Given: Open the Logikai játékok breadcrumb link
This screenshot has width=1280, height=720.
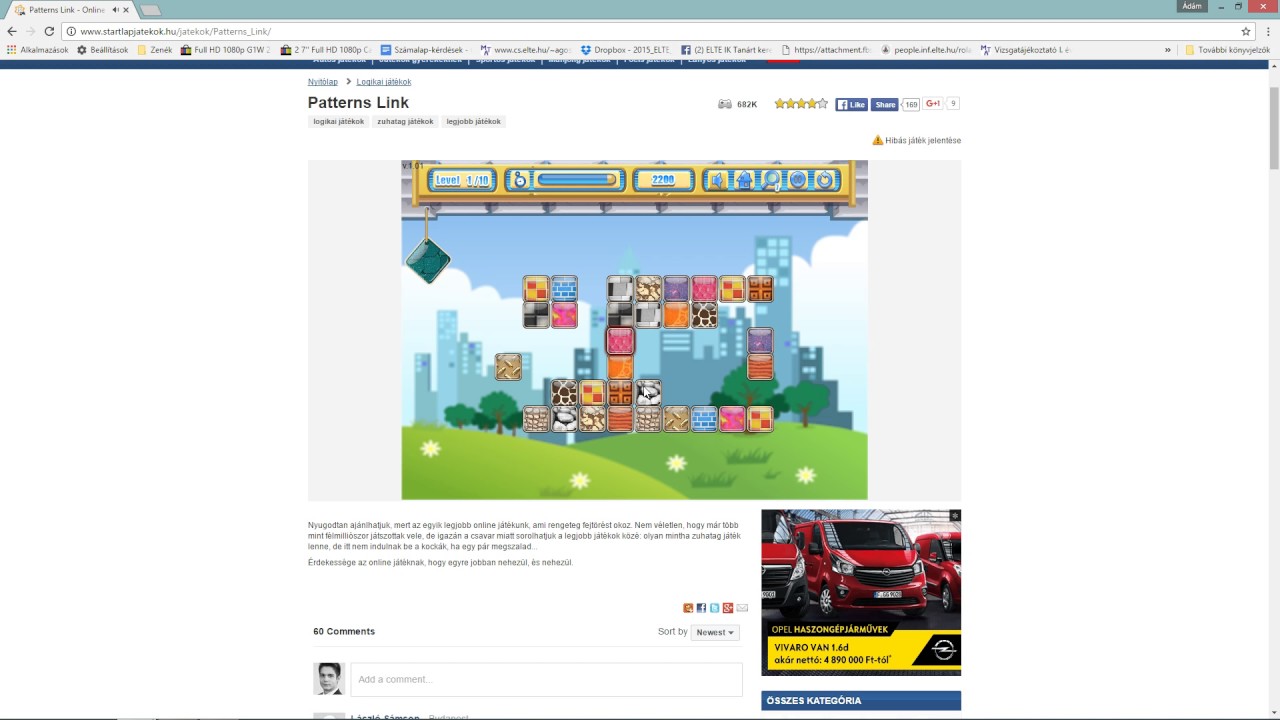Looking at the screenshot, I should tap(384, 82).
